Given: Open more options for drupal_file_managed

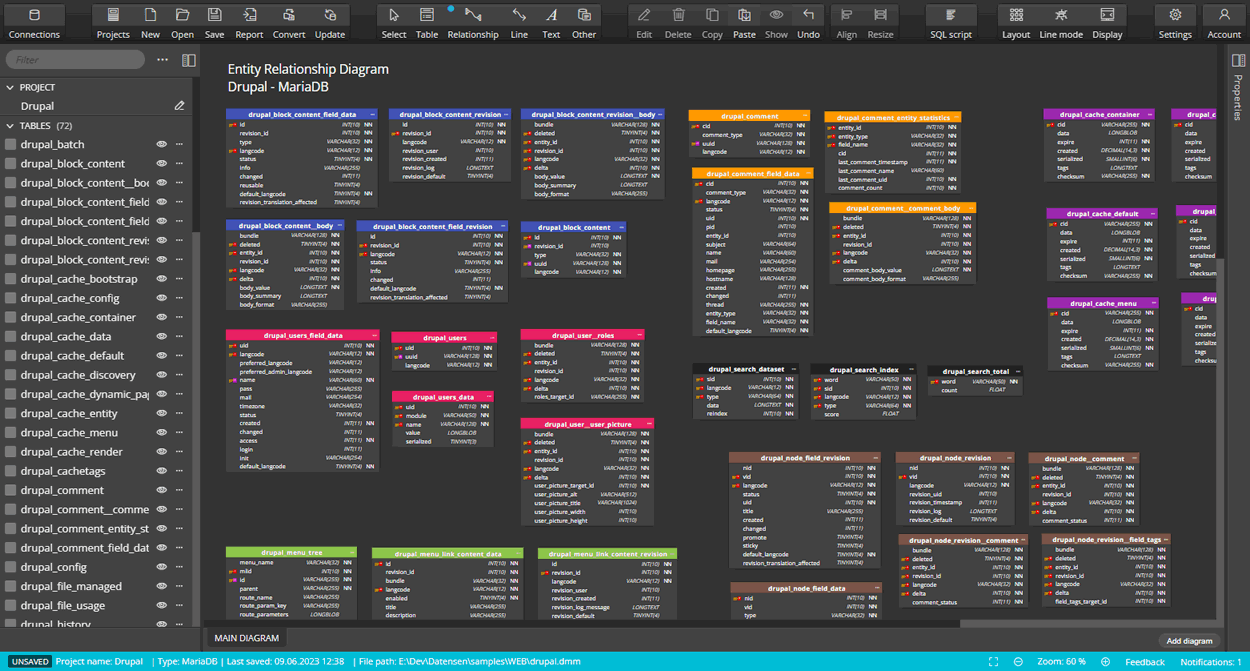Looking at the screenshot, I should 180,586.
